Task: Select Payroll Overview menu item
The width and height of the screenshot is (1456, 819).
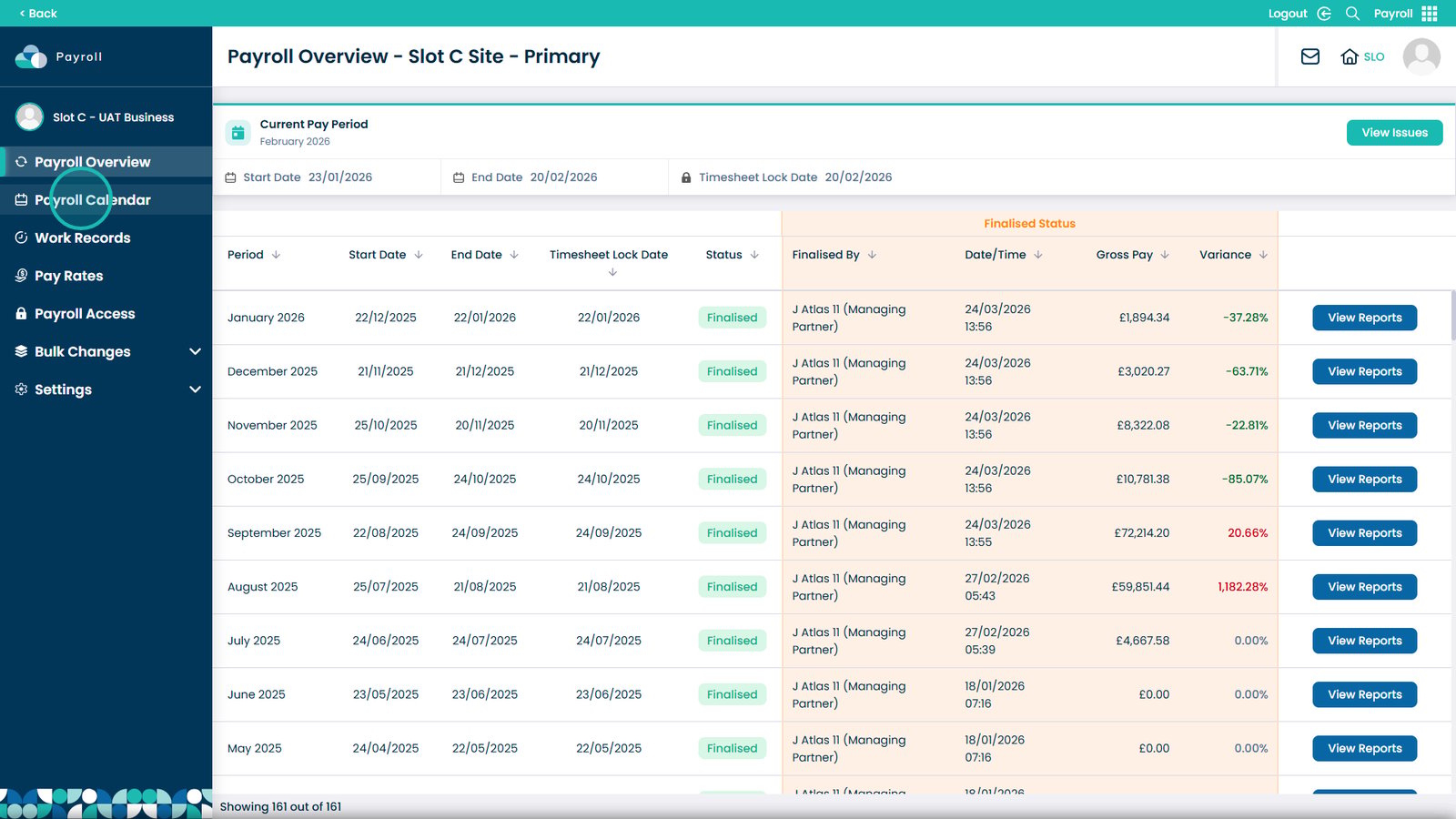Action: tap(106, 162)
